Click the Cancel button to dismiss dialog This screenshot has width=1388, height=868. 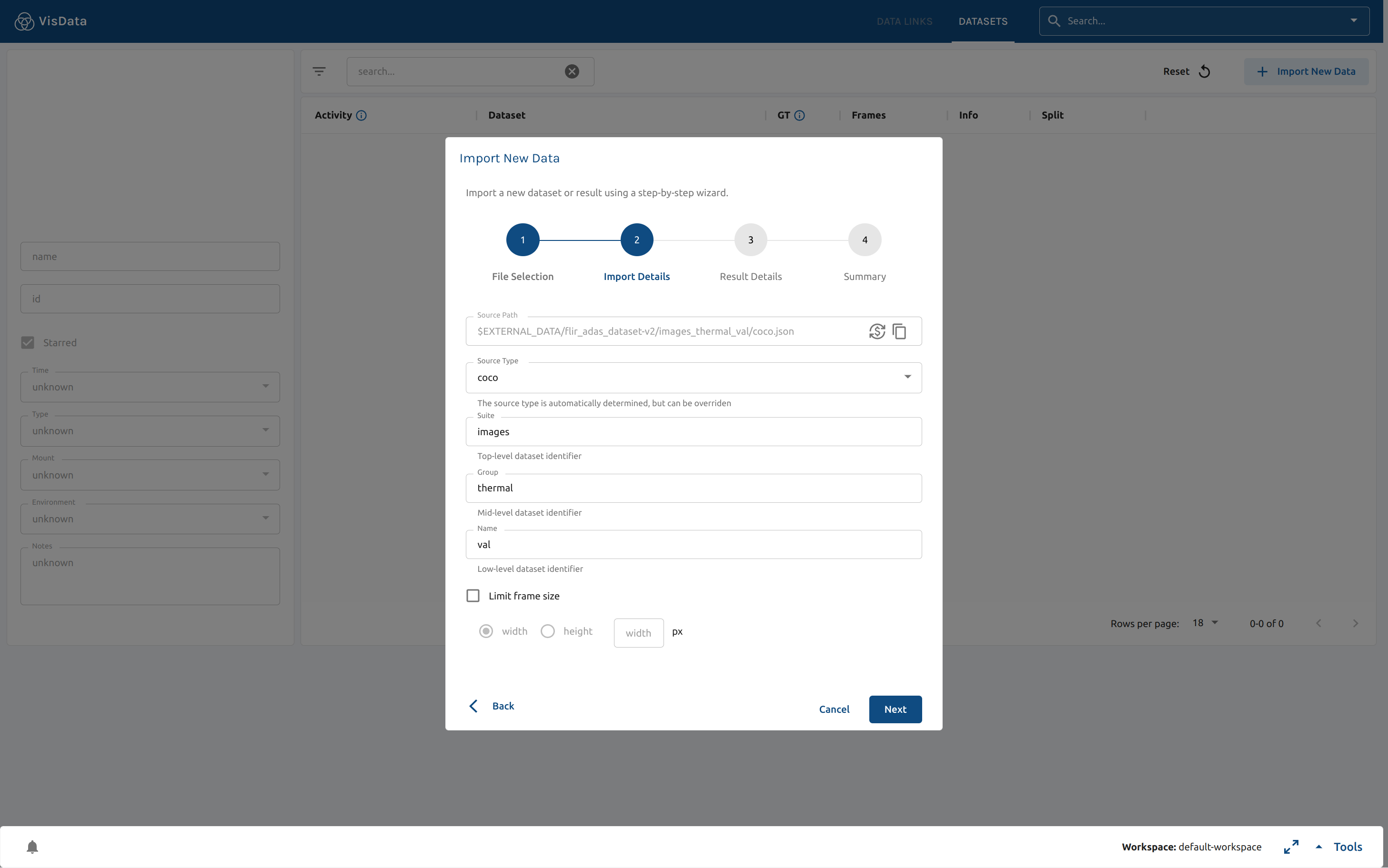pos(834,709)
